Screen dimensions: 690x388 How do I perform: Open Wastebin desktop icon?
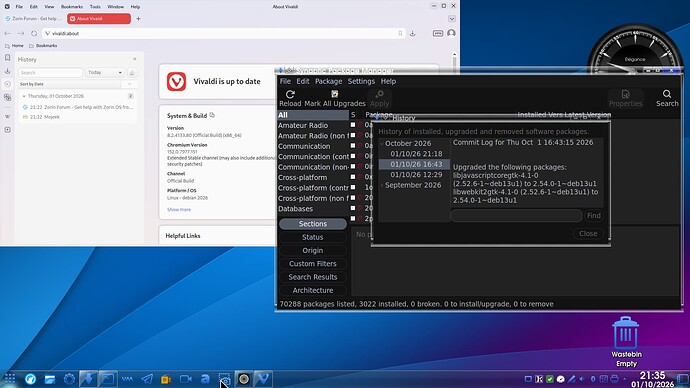(x=626, y=341)
